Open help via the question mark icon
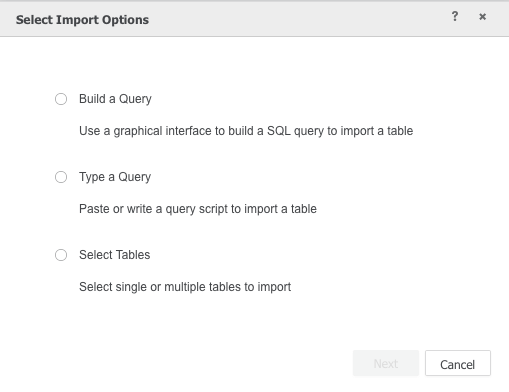509x392 pixels. point(455,16)
